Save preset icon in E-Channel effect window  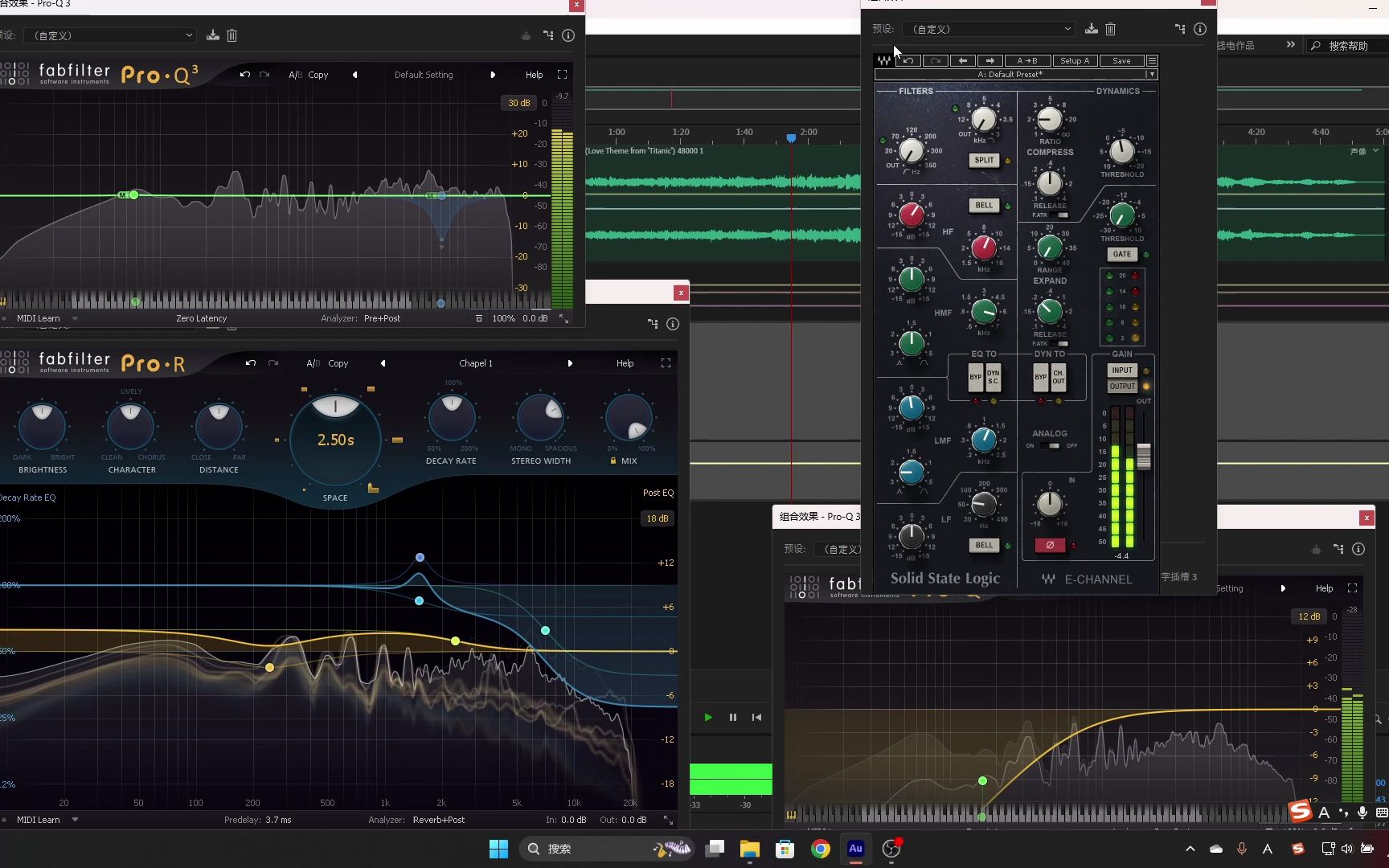coord(1091,29)
